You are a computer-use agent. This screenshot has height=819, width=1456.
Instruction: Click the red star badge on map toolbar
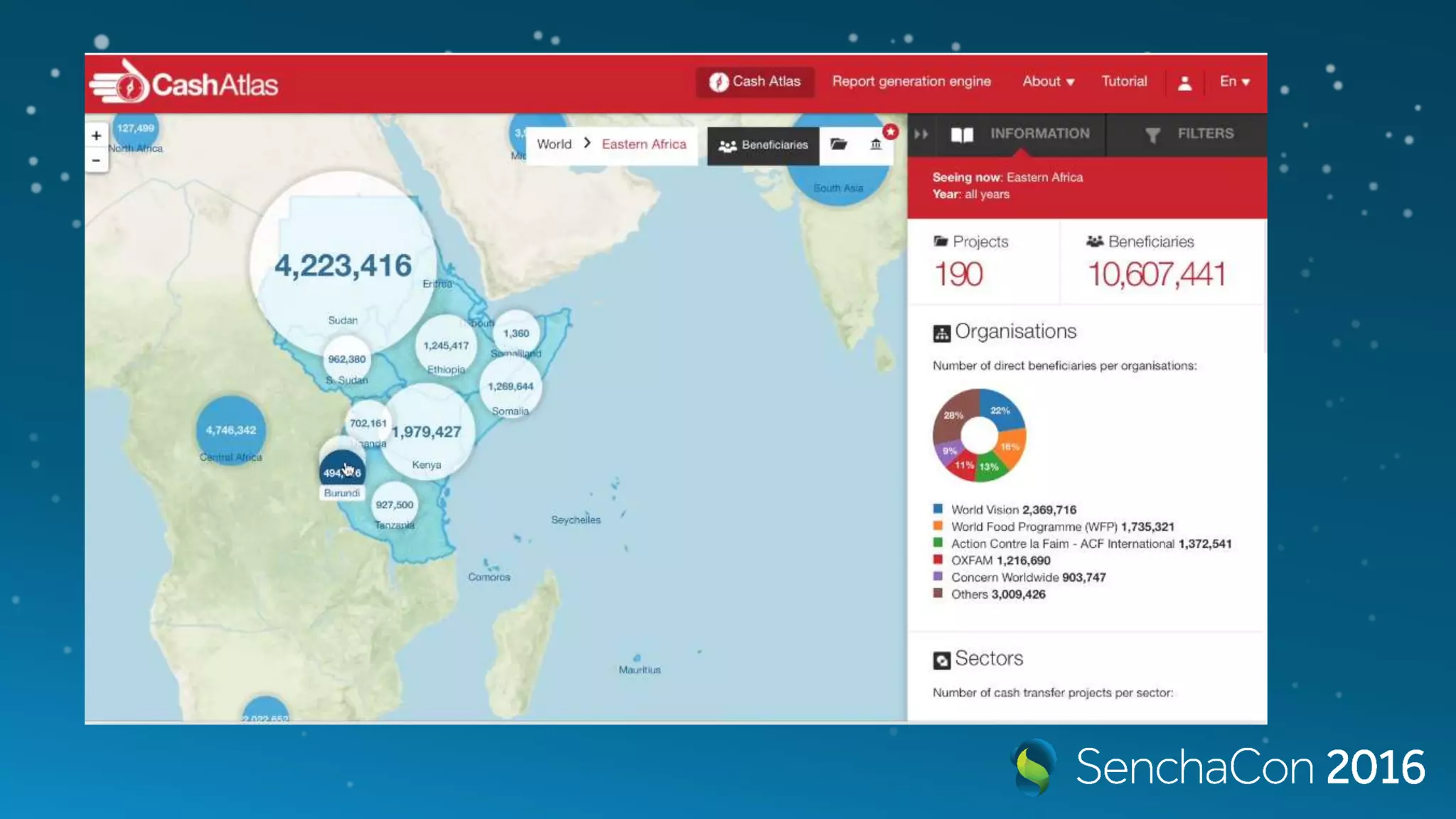(x=890, y=132)
